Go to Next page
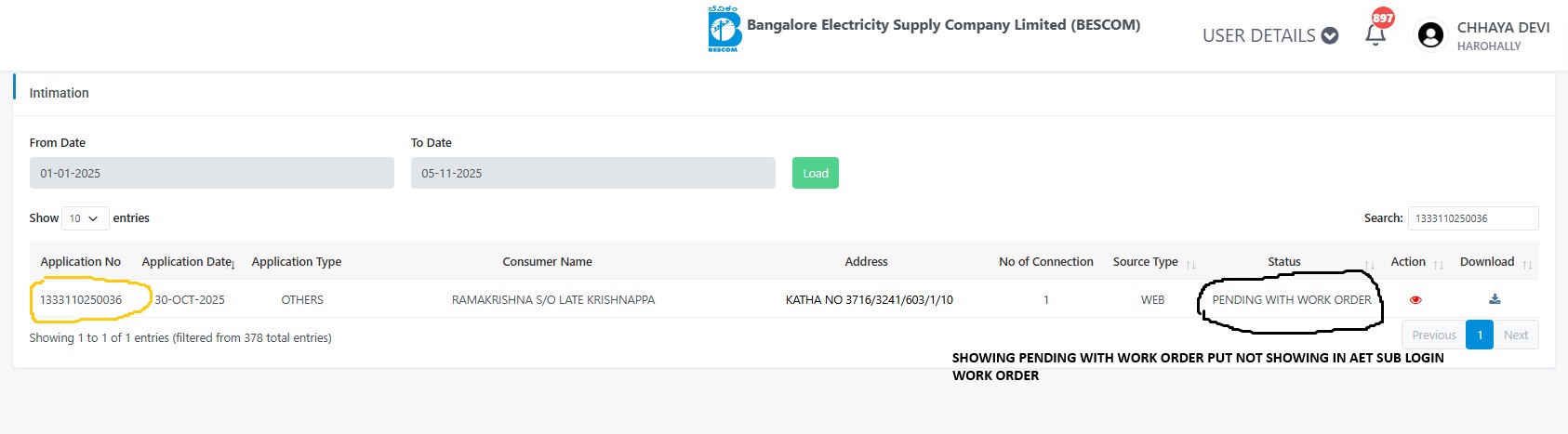This screenshot has width=1568, height=434. (1515, 335)
